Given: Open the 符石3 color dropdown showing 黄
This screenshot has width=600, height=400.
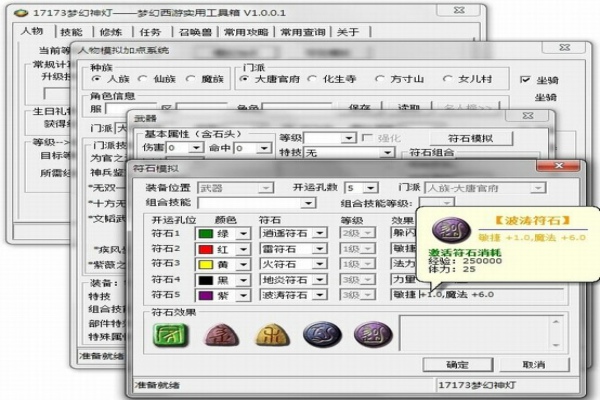Looking at the screenshot, I should pyautogui.click(x=243, y=264).
